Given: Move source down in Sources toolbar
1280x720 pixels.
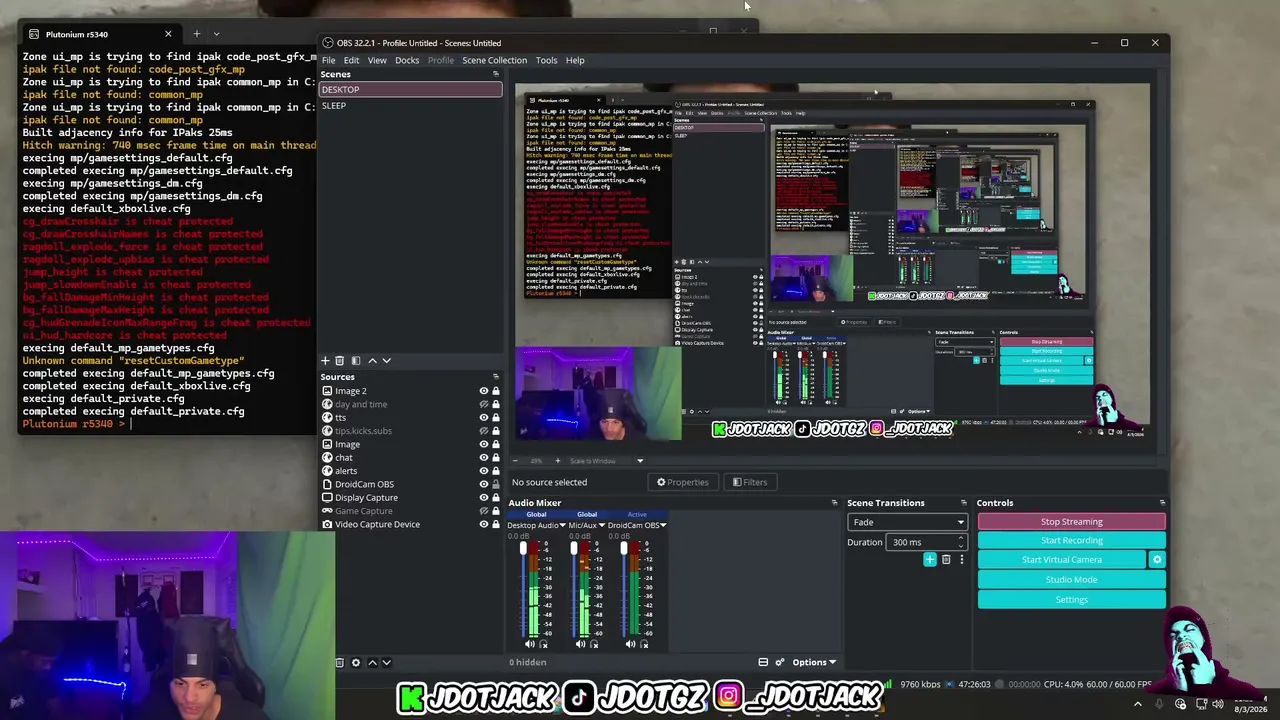Looking at the screenshot, I should point(387,662).
